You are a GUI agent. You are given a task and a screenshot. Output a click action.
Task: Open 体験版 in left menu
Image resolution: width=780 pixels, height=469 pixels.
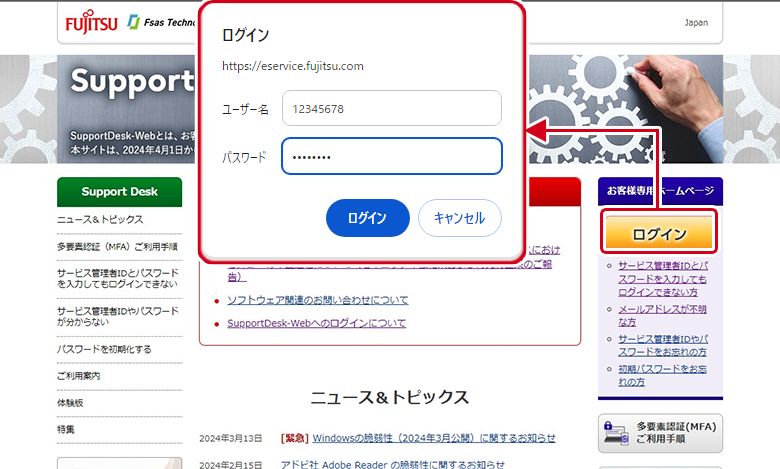(70, 403)
